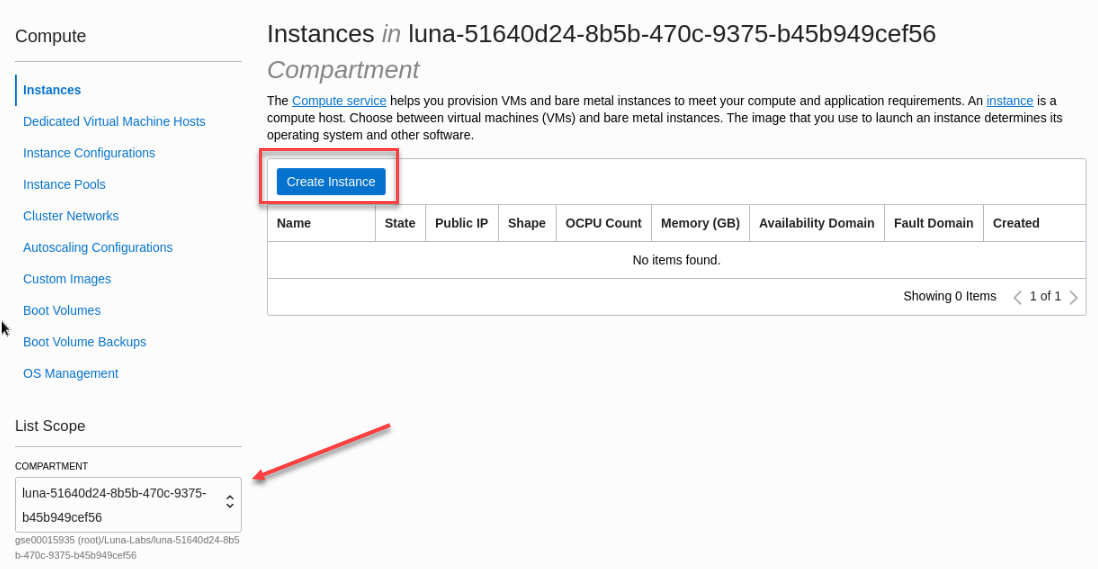The width and height of the screenshot is (1098, 569).
Task: Open the Compartment selector up-down arrows
Action: pyautogui.click(x=230, y=502)
